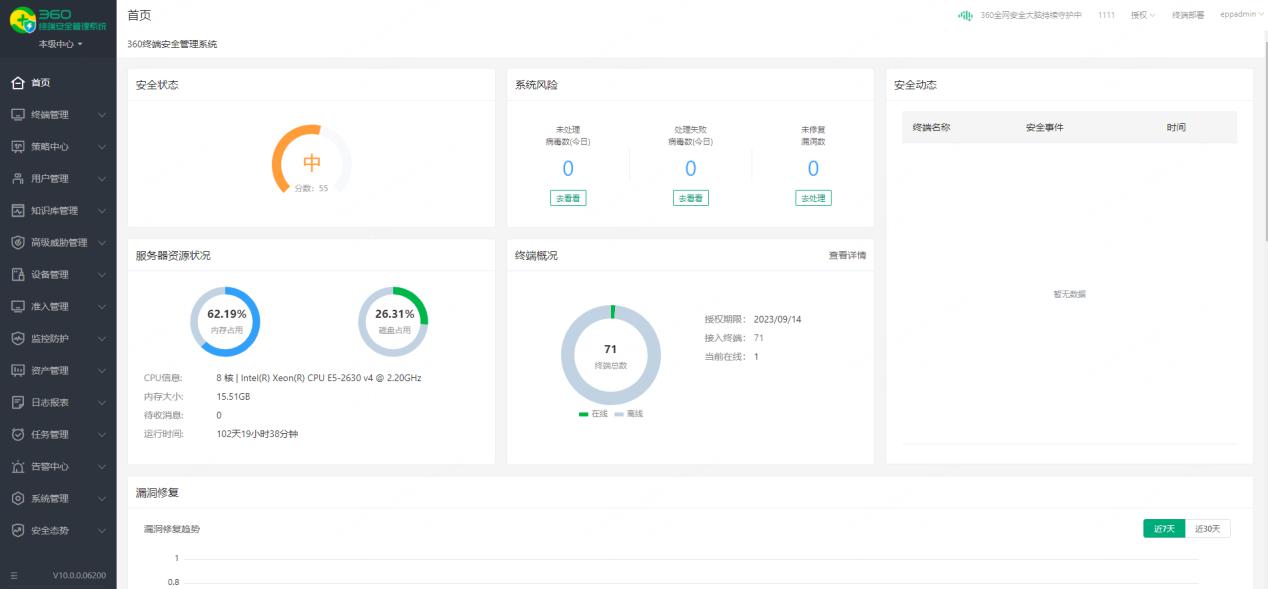Click the 系统管理 gear icon
Image resolution: width=1268 pixels, height=589 pixels.
coord(17,499)
